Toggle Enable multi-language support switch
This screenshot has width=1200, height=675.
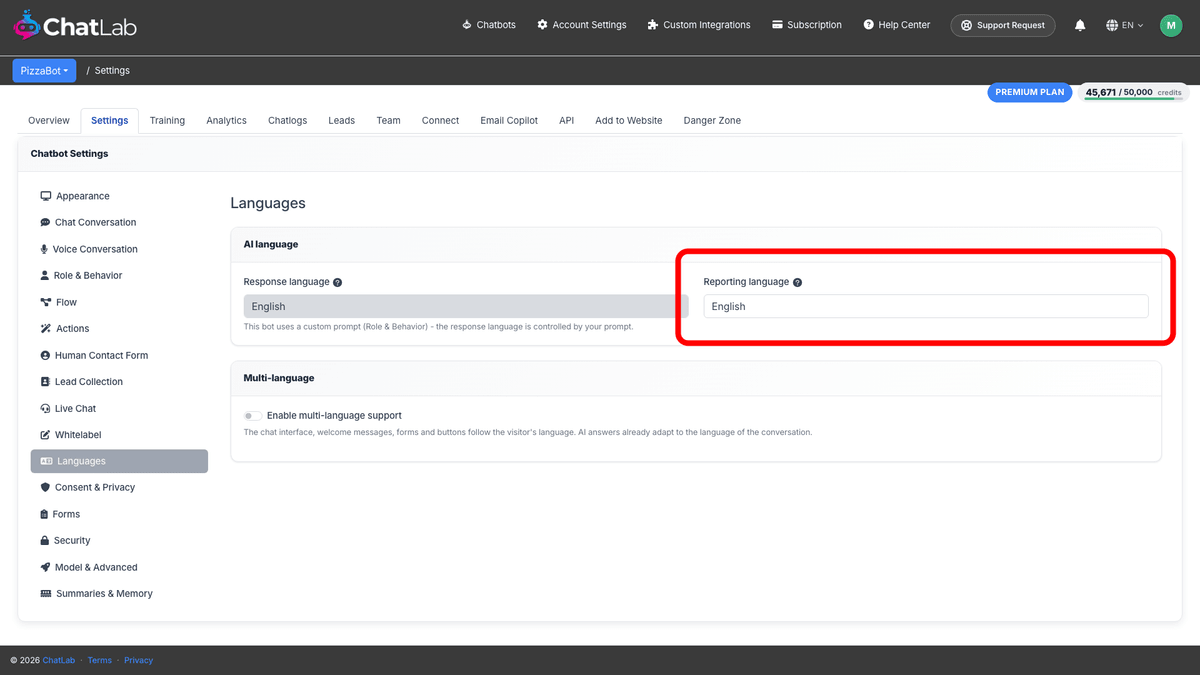[253, 416]
